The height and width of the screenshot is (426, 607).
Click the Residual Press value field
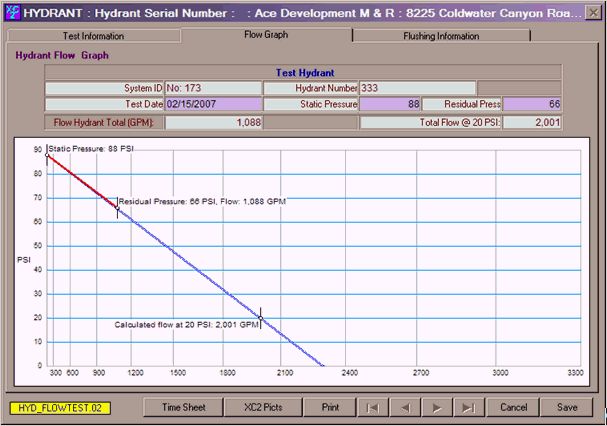tap(532, 103)
